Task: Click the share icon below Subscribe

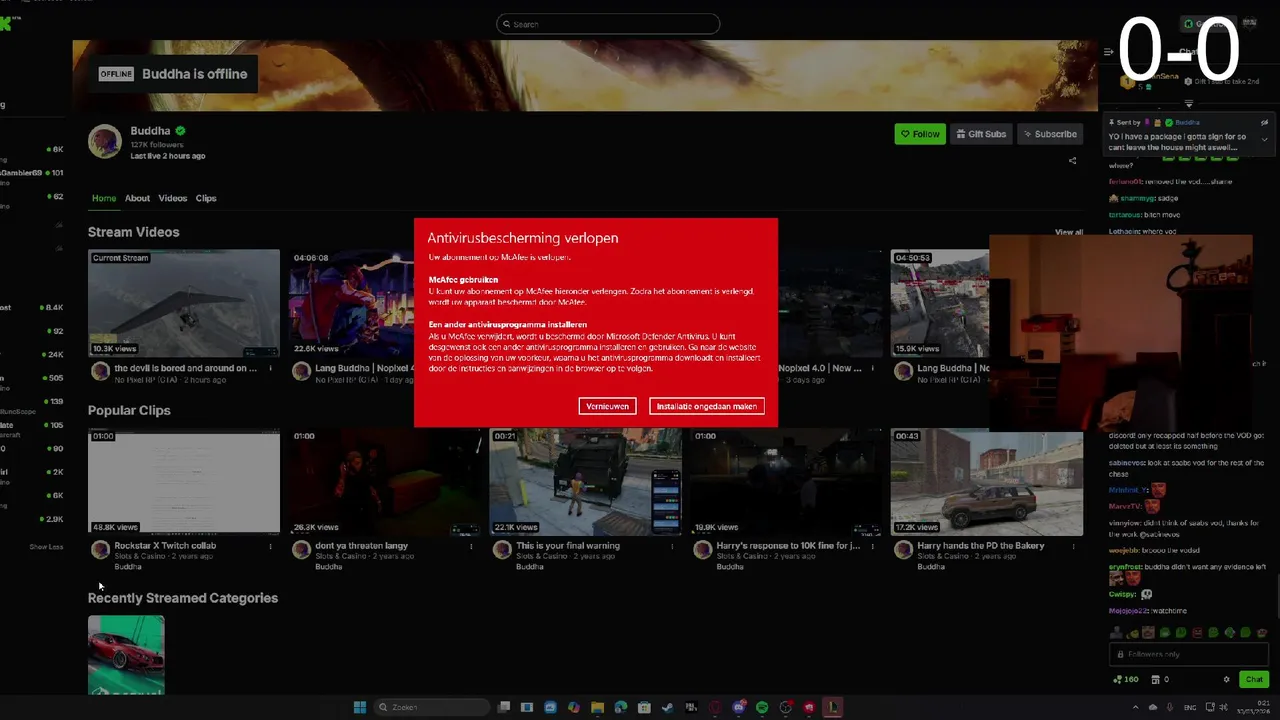Action: (x=1072, y=160)
